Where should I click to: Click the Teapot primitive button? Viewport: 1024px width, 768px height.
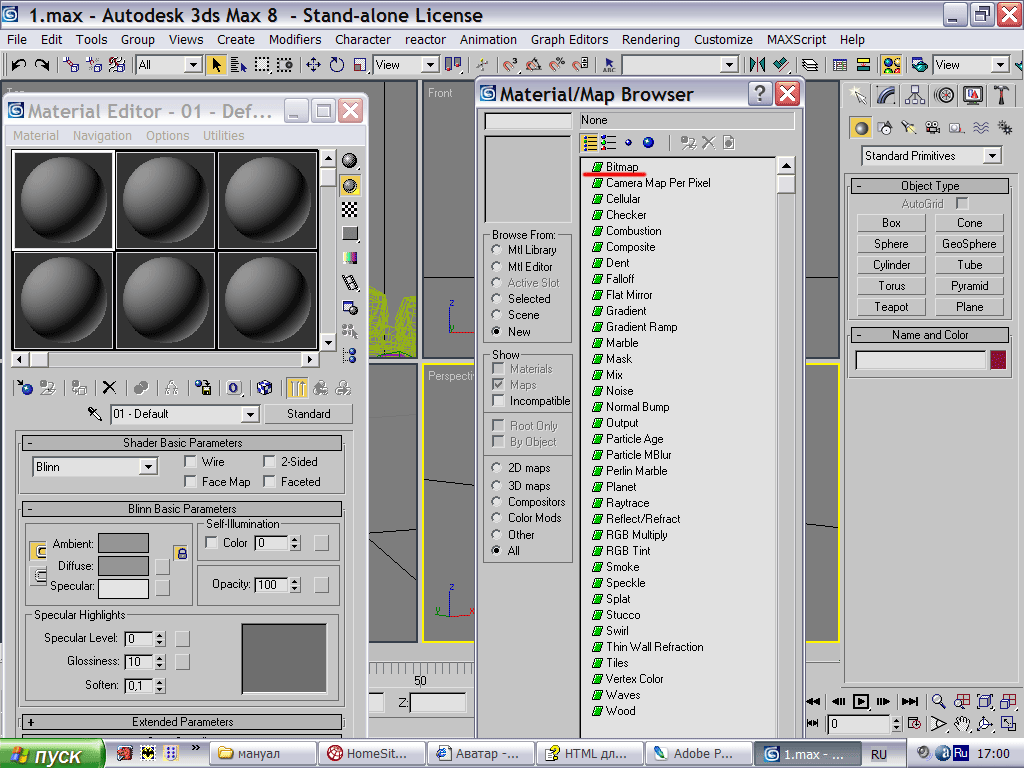(x=891, y=306)
